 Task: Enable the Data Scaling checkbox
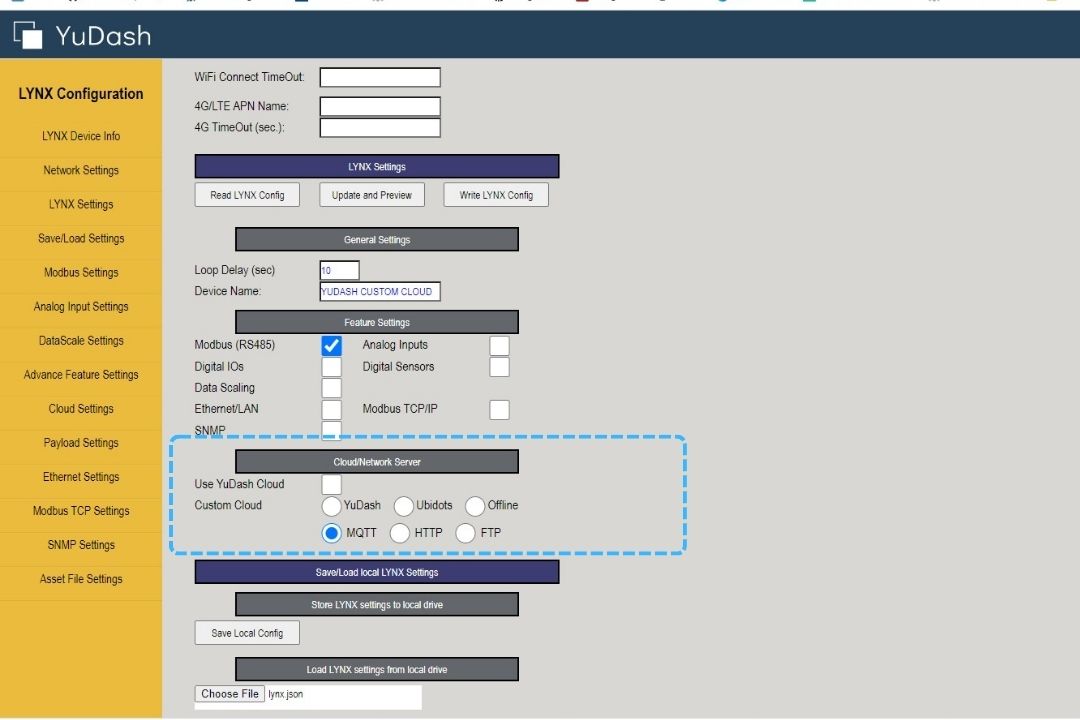pyautogui.click(x=331, y=388)
